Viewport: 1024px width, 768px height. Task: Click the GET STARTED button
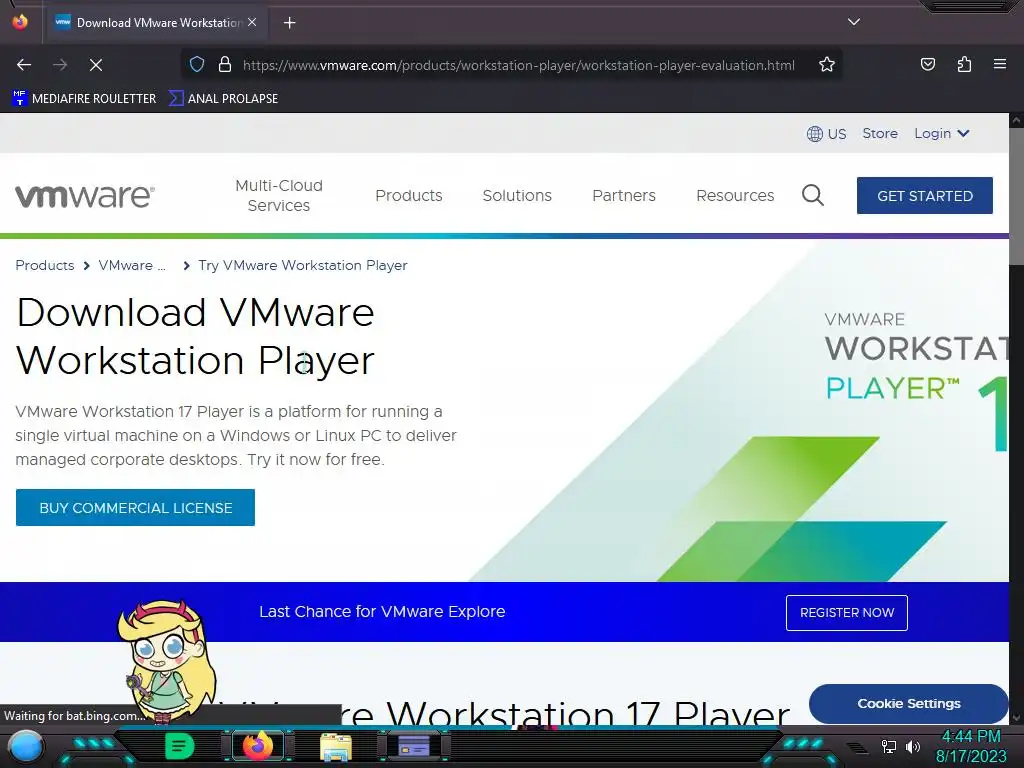(x=925, y=195)
